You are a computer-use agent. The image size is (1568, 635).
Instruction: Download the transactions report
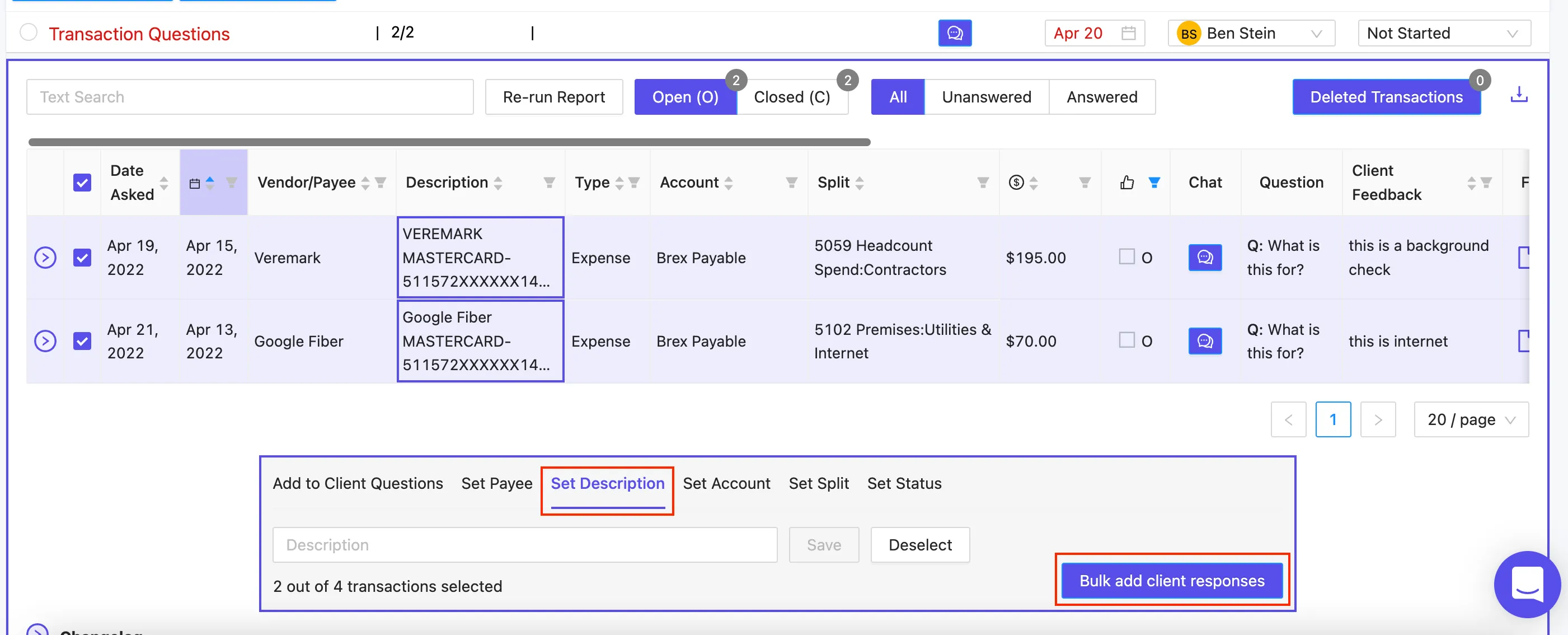(x=1519, y=95)
